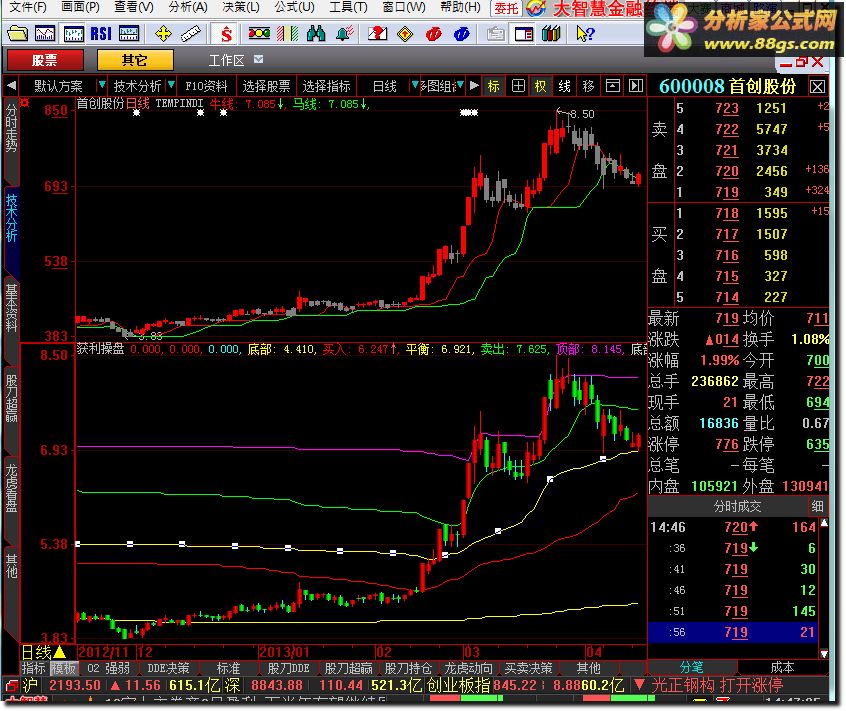The height and width of the screenshot is (711, 846).
Task: Click the 委托 order button
Action: [x=506, y=8]
